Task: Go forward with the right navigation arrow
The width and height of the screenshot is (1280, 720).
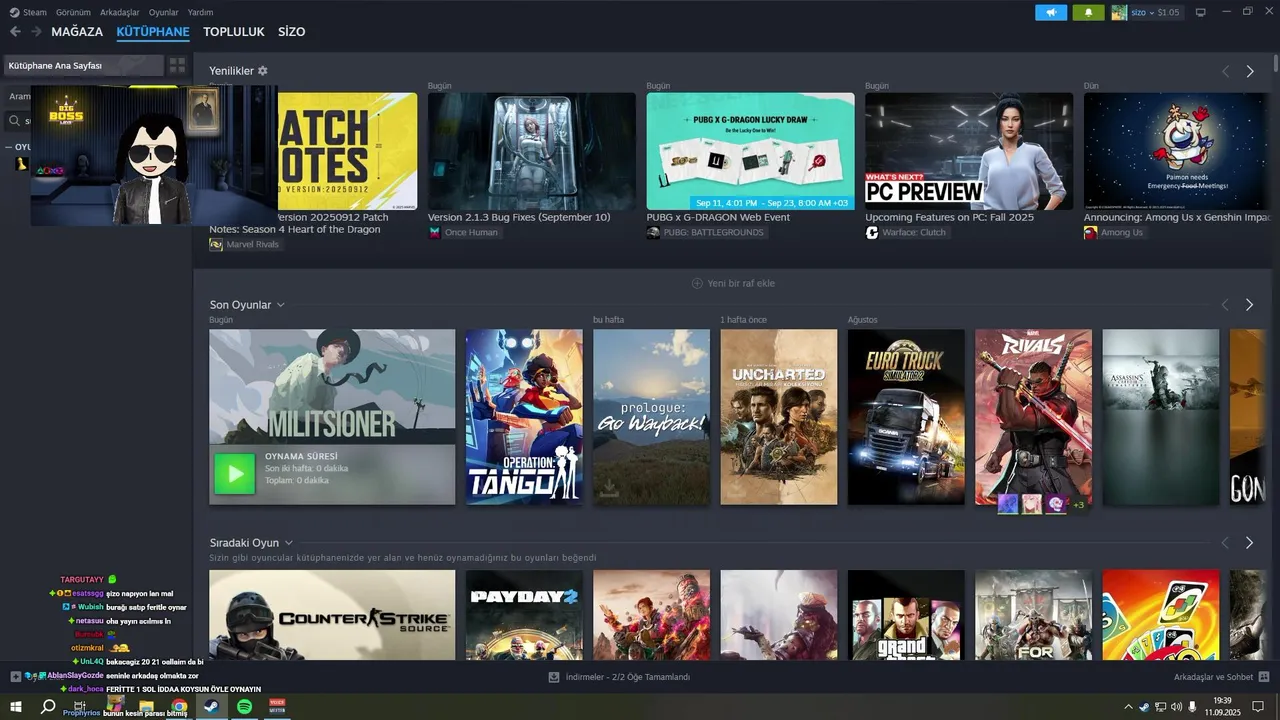Action: (x=36, y=32)
